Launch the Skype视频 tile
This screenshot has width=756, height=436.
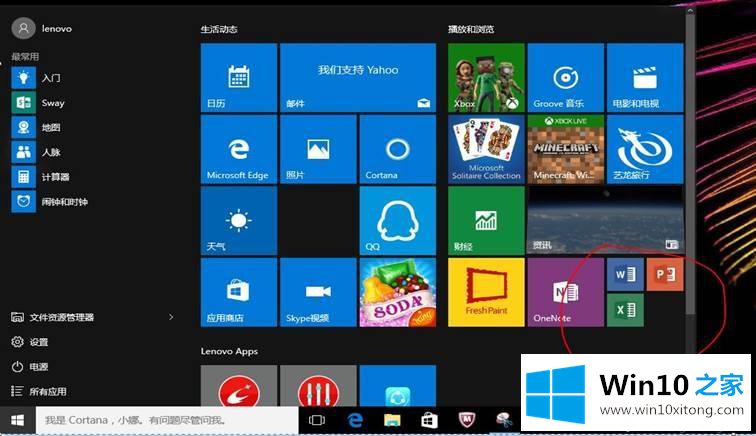pos(318,292)
